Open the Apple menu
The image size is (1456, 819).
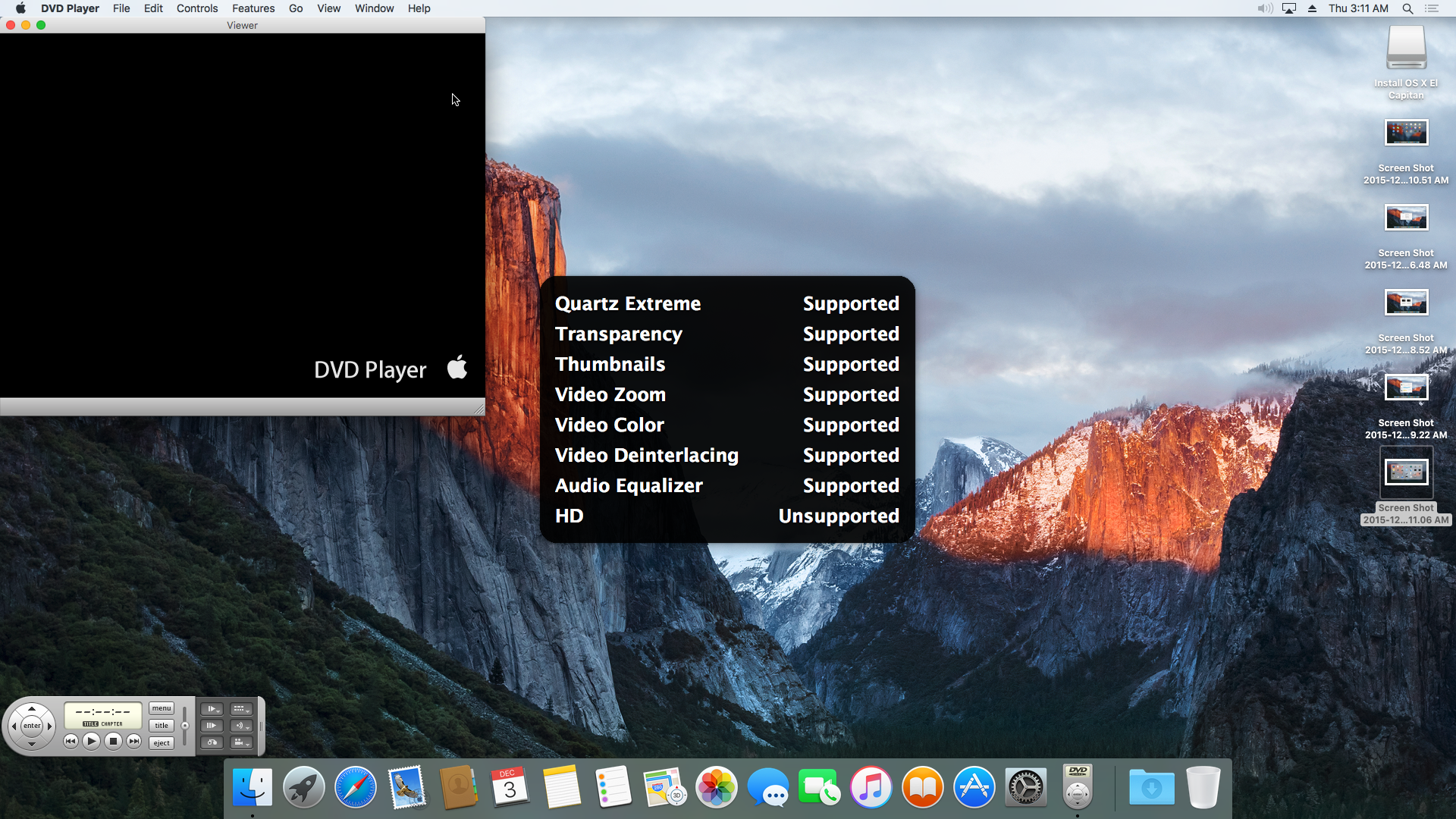20,8
